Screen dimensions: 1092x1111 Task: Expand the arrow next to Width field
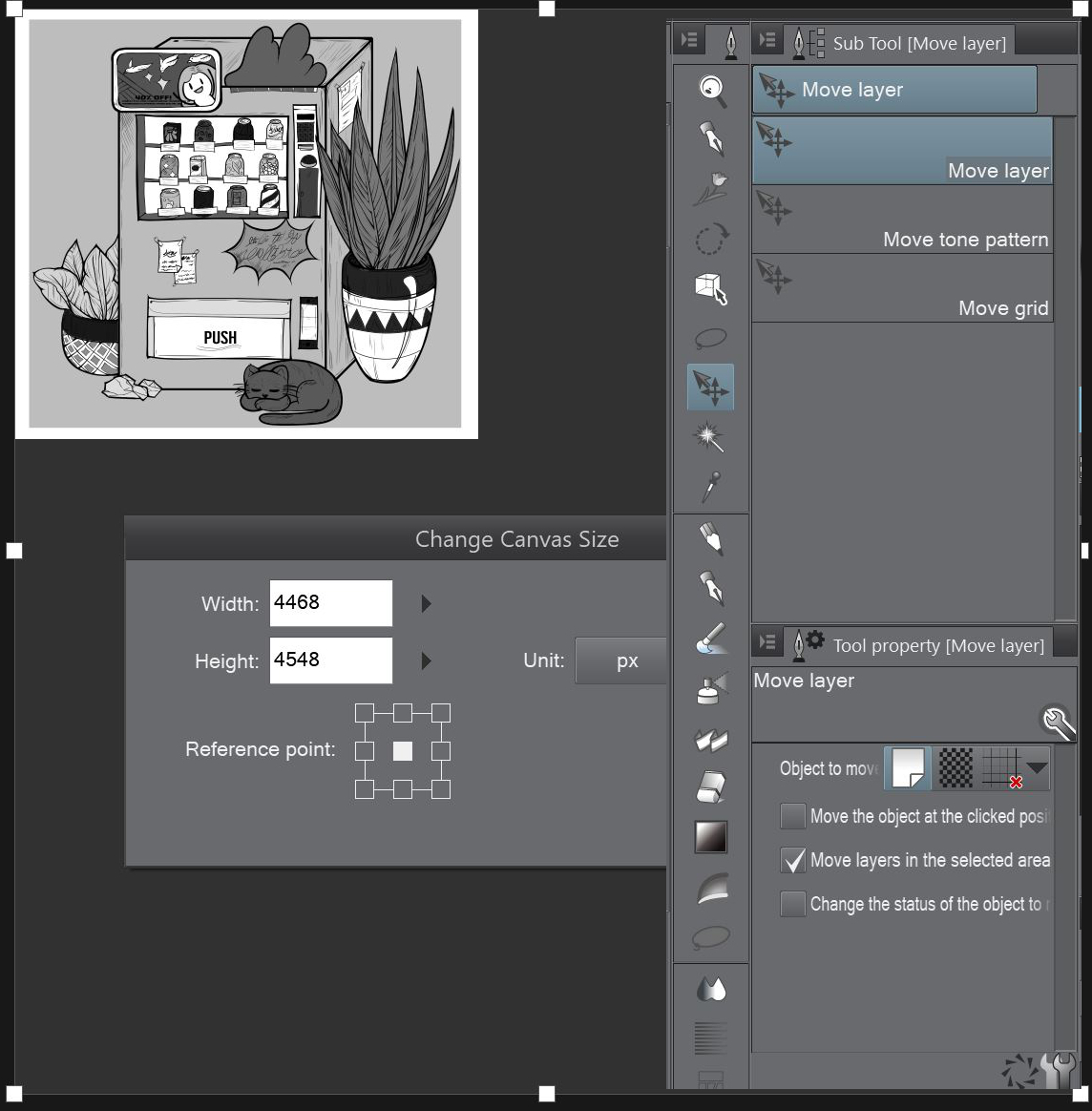pyautogui.click(x=426, y=603)
